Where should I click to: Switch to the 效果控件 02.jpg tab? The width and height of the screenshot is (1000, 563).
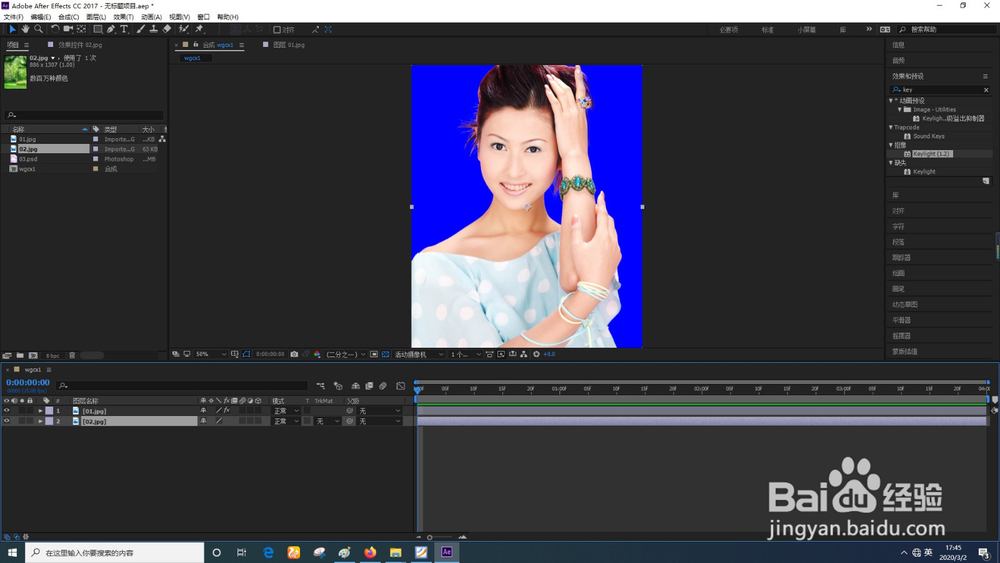point(80,45)
